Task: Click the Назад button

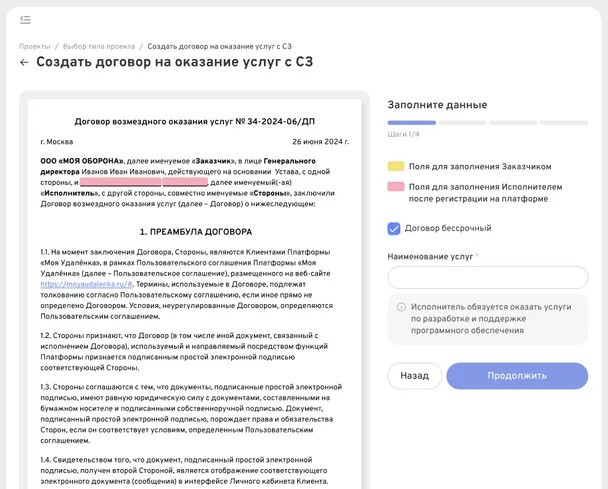Action: [x=415, y=376]
